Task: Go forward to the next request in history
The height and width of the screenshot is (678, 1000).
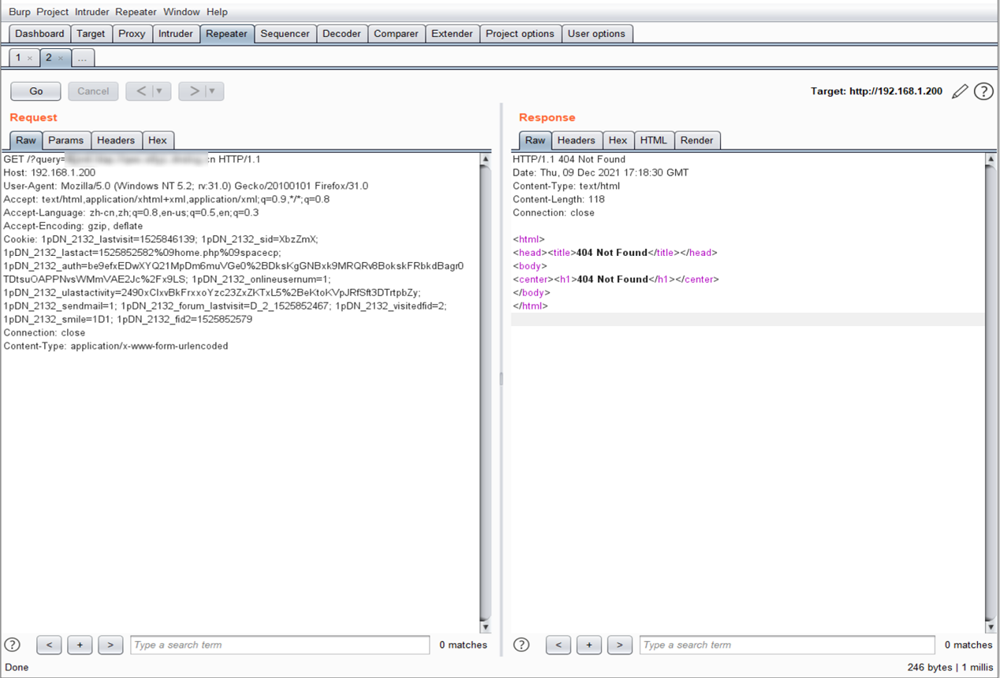Action: 193,91
